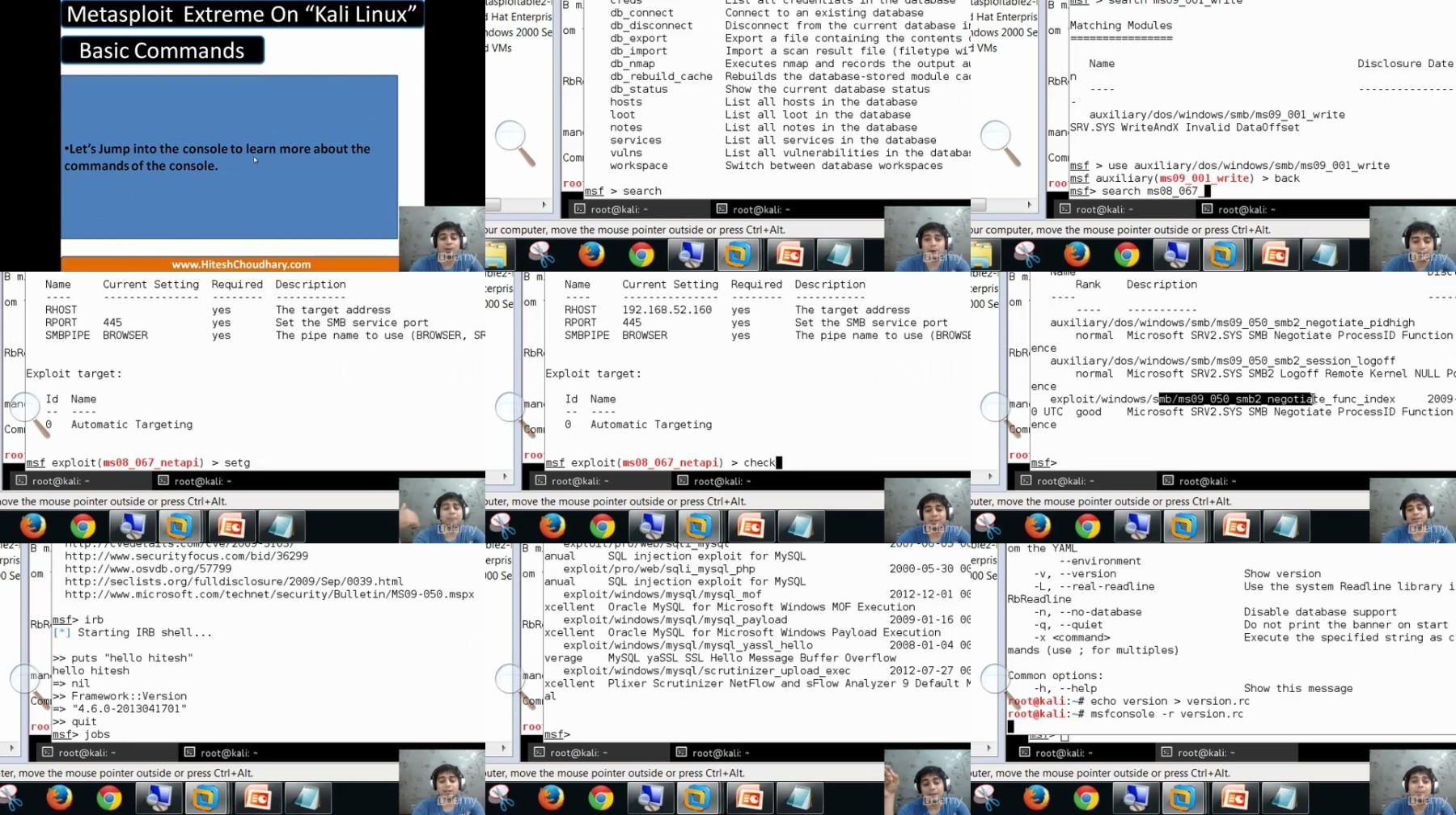The height and width of the screenshot is (815, 1456).
Task: Open PowerPoint in the db commands frame taskbar
Action: click(x=789, y=255)
